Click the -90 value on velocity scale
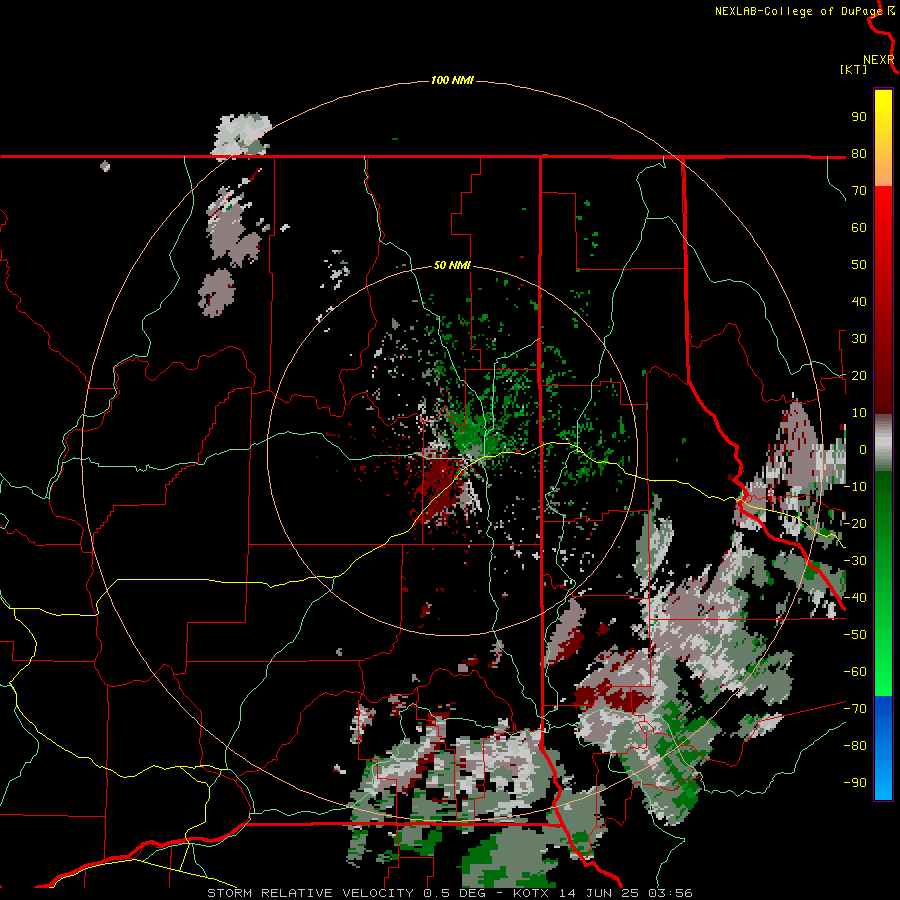This screenshot has height=900, width=900. [855, 783]
